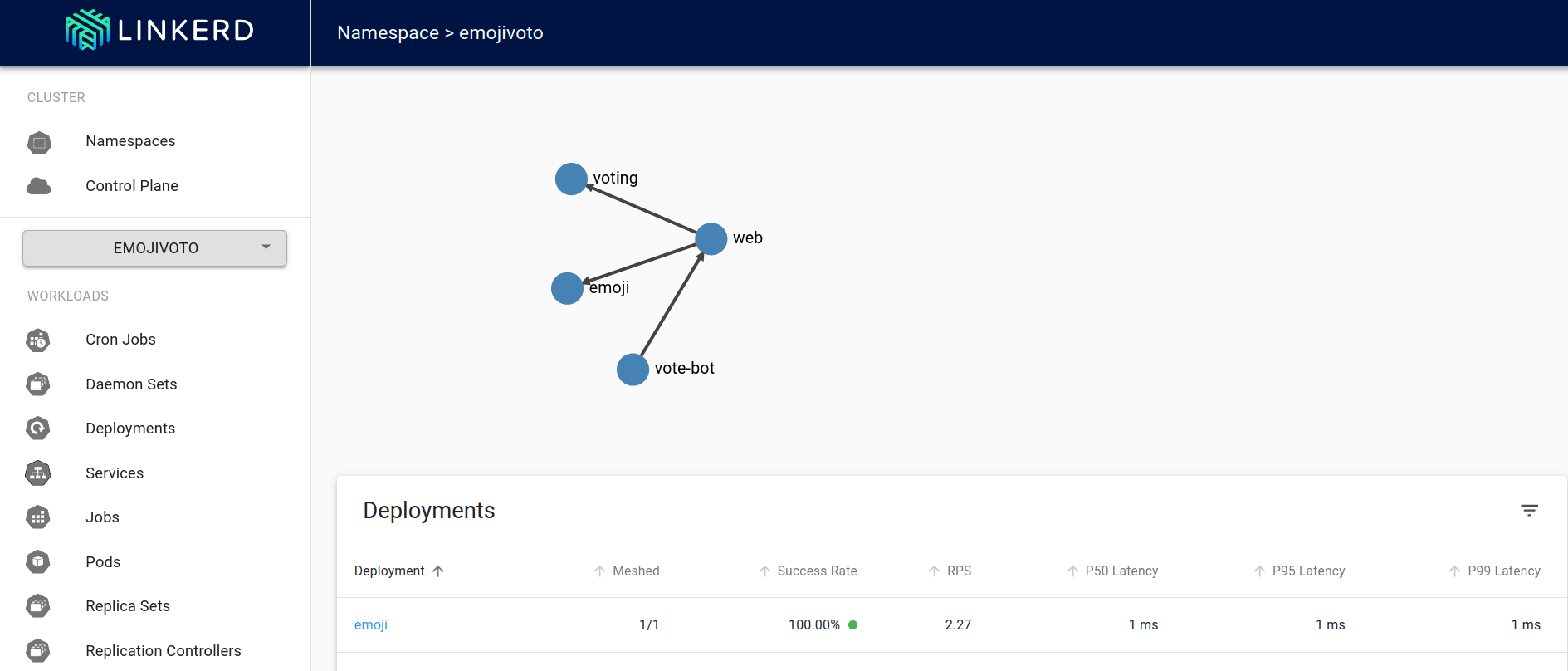Click the Linkerd logo icon

[87, 31]
